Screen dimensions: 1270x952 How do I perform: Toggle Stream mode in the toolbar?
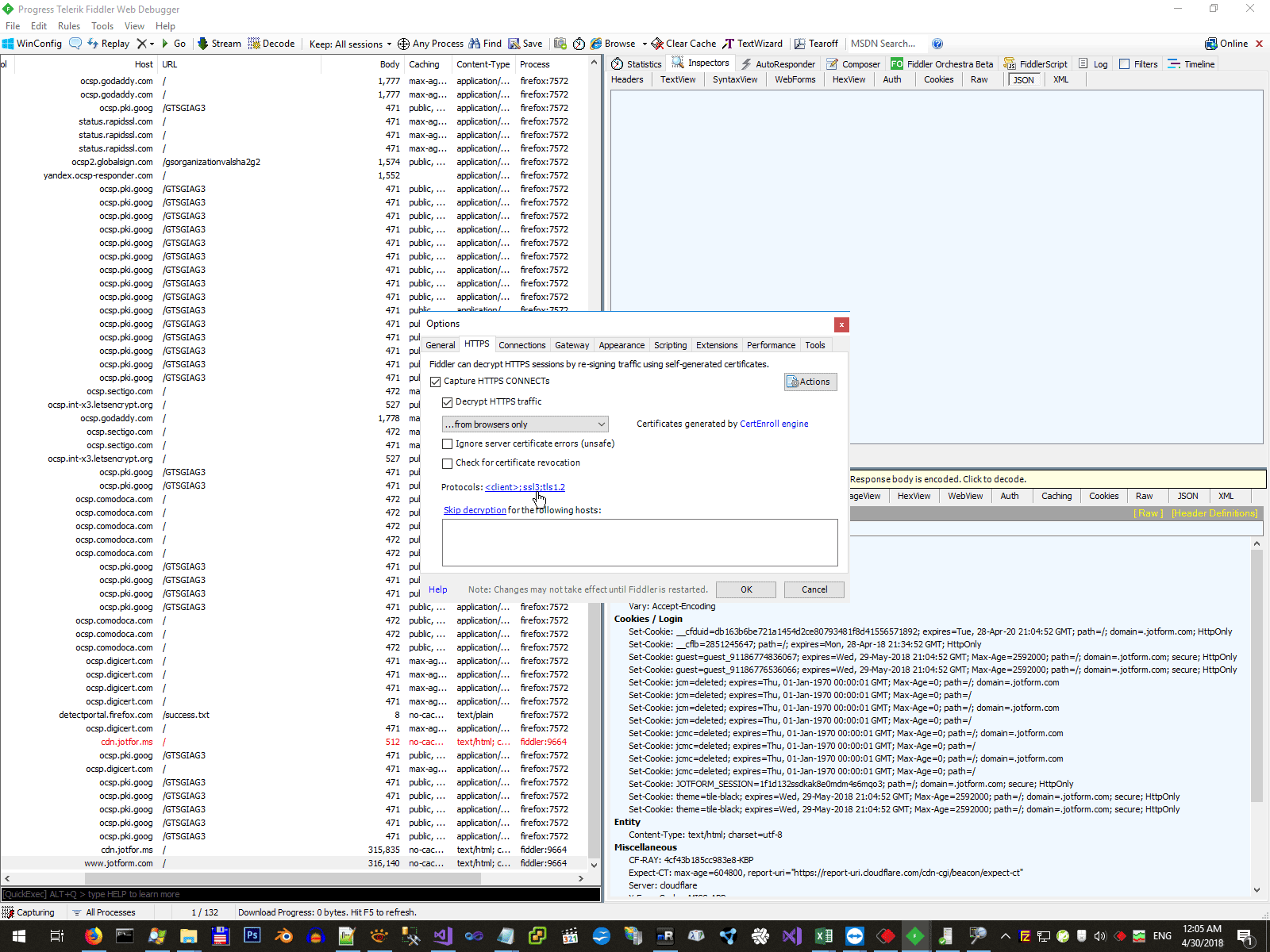click(x=219, y=44)
